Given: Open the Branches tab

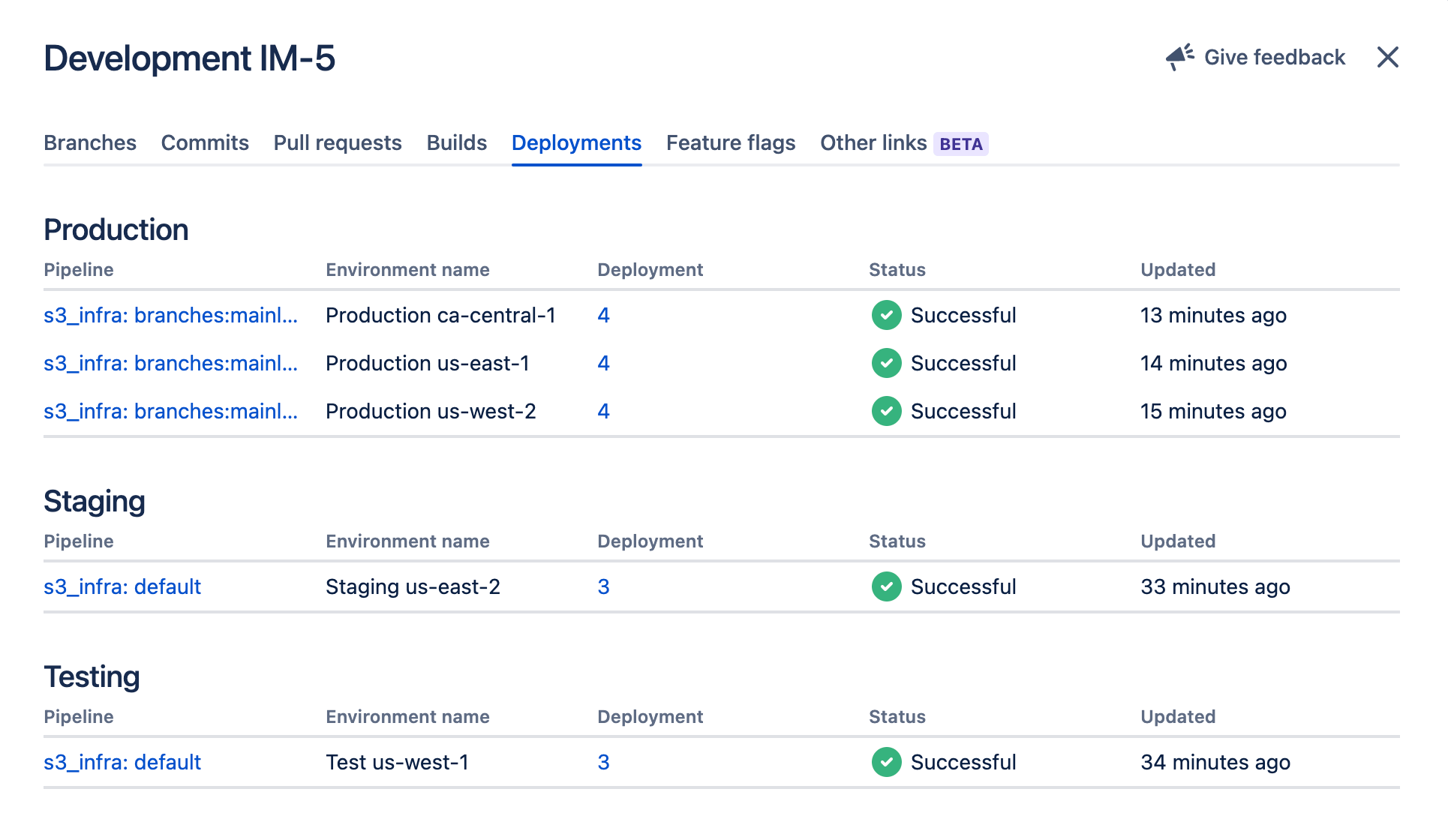Looking at the screenshot, I should (89, 142).
